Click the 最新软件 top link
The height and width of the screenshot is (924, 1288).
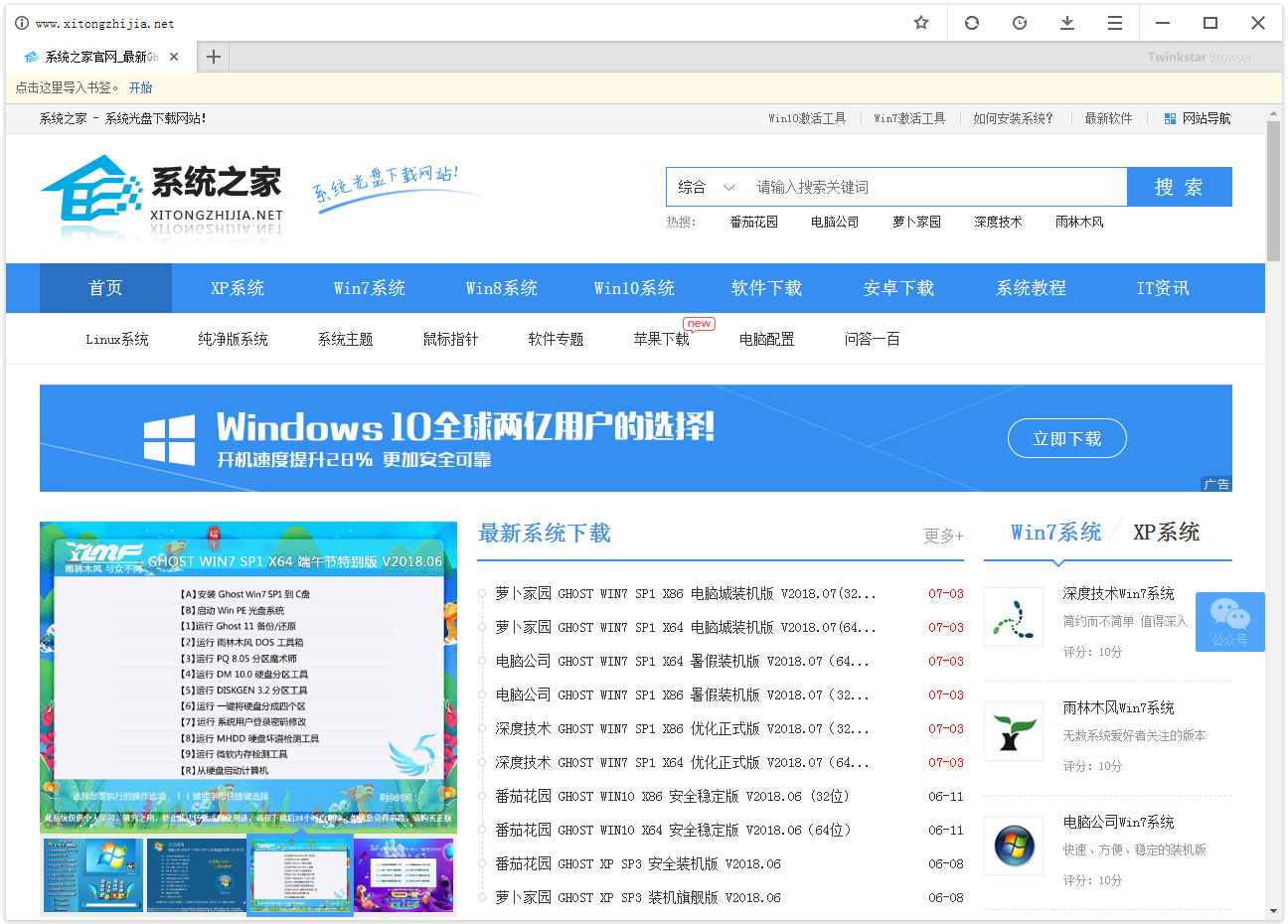coord(1108,118)
